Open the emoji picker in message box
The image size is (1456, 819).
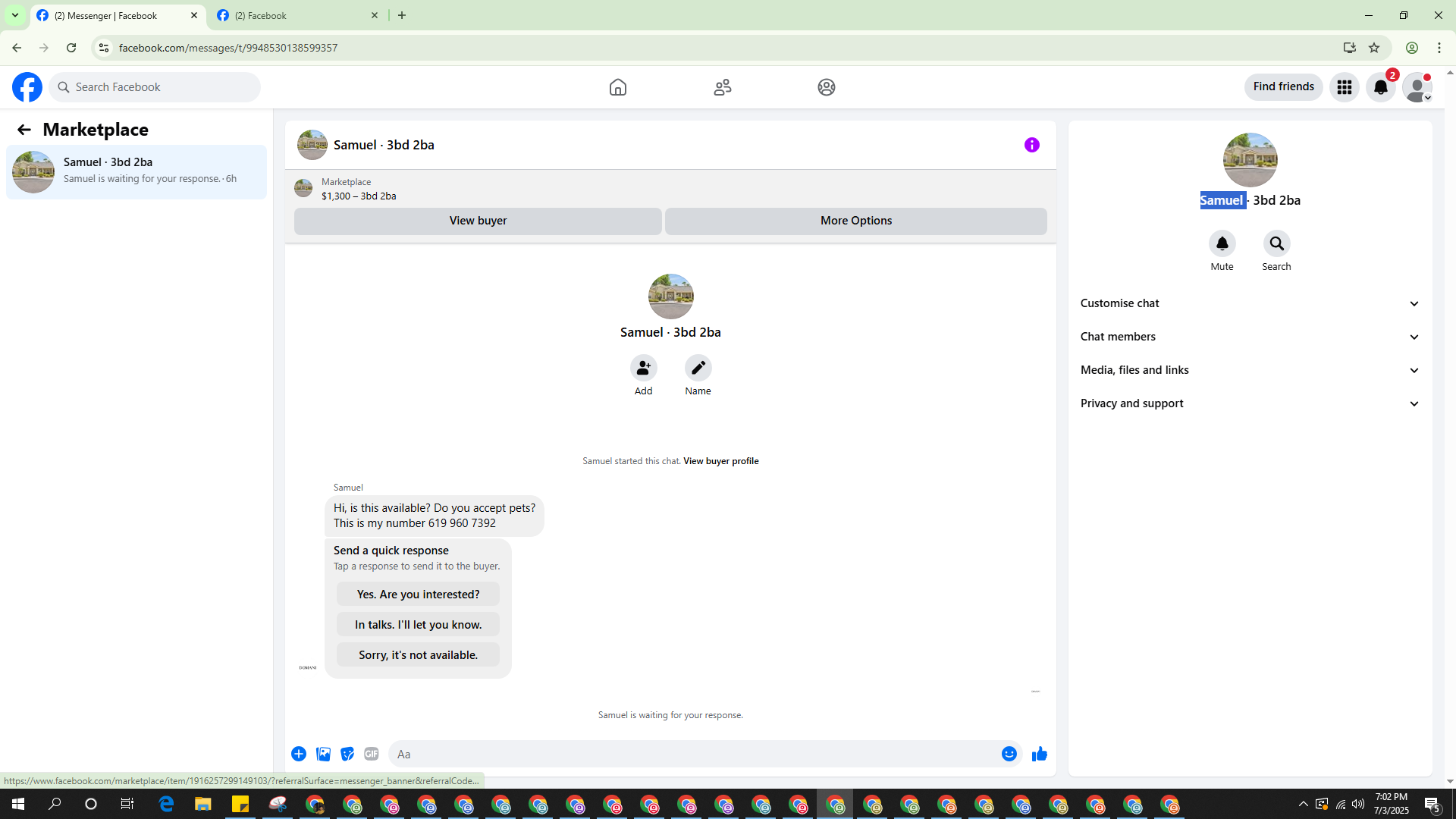1009,754
